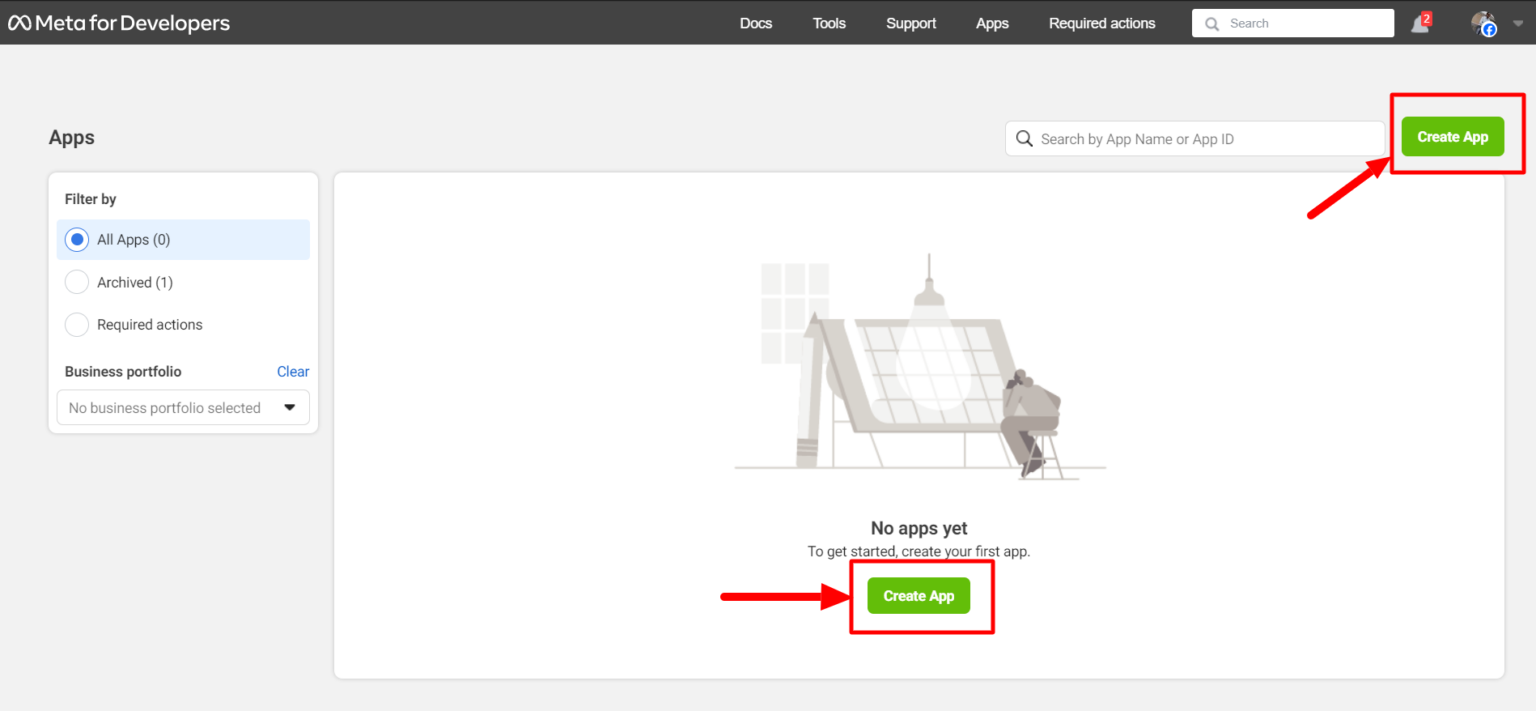The image size is (1536, 711).
Task: Open notifications via the bell icon
Action: [1419, 23]
